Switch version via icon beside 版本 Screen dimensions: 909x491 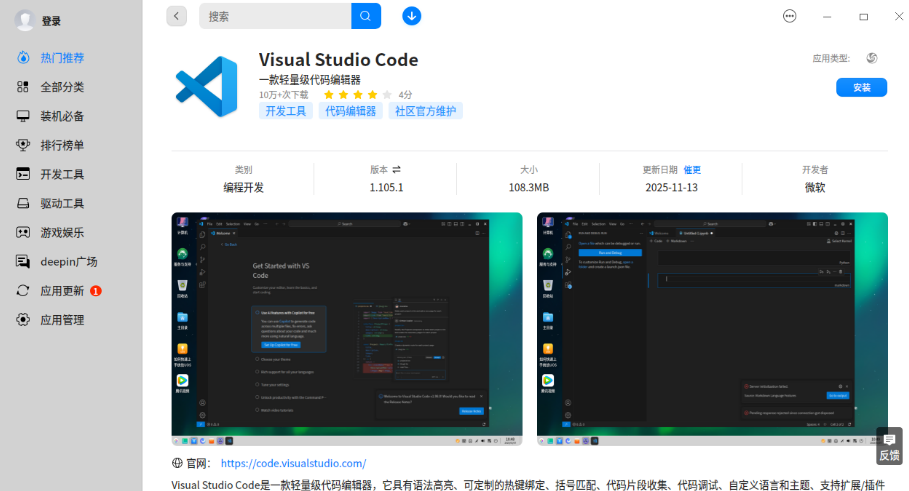(397, 170)
